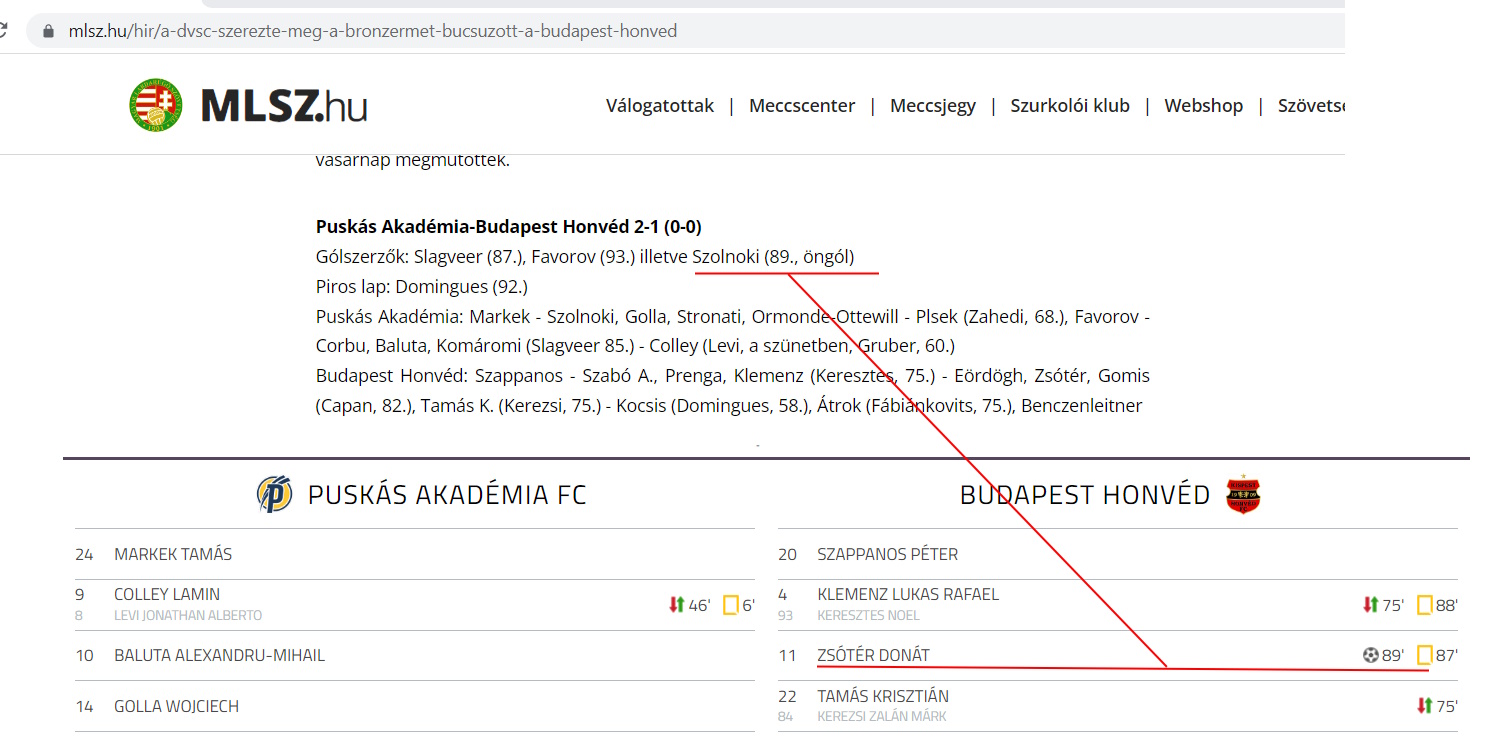Click substitute name Kerezsi Zalán Márk
This screenshot has height=750, width=1507.
[x=882, y=716]
